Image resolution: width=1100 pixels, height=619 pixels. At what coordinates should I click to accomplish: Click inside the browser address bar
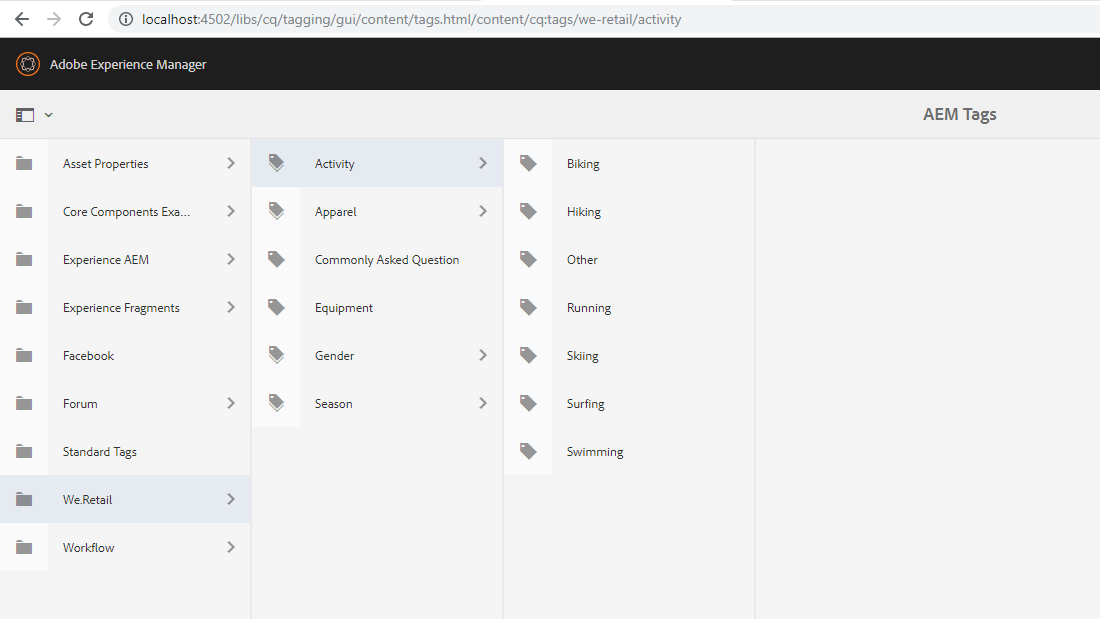pyautogui.click(x=400, y=18)
